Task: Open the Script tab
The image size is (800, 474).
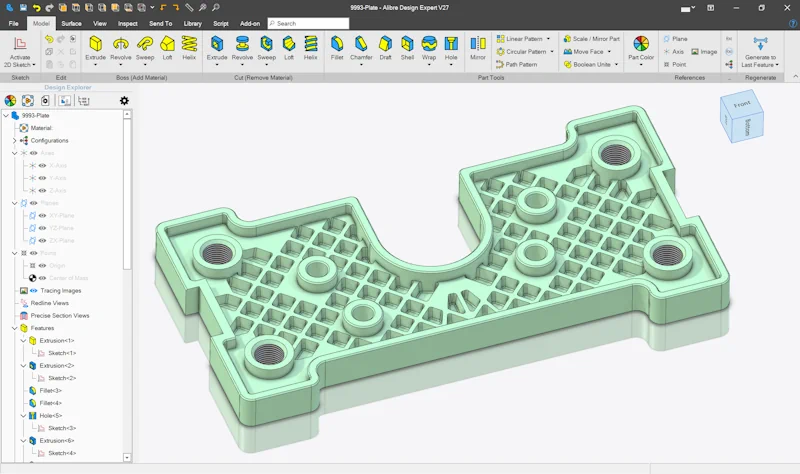Action: 221,23
